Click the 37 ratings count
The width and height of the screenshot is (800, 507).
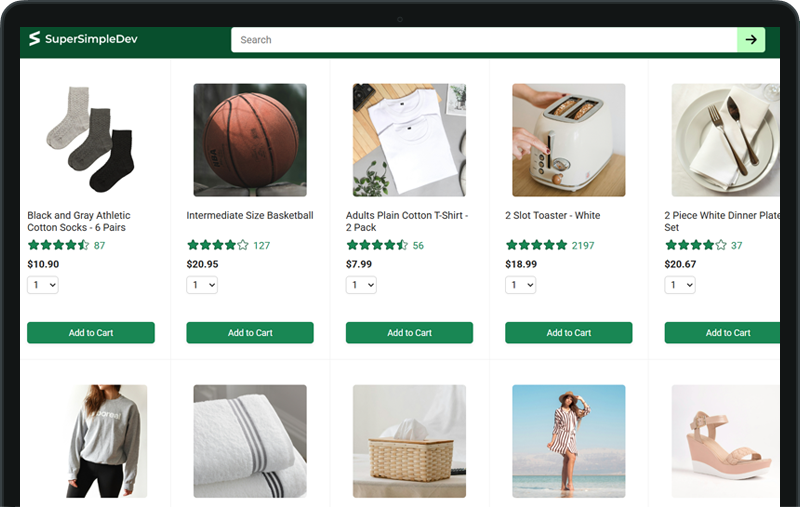point(737,246)
